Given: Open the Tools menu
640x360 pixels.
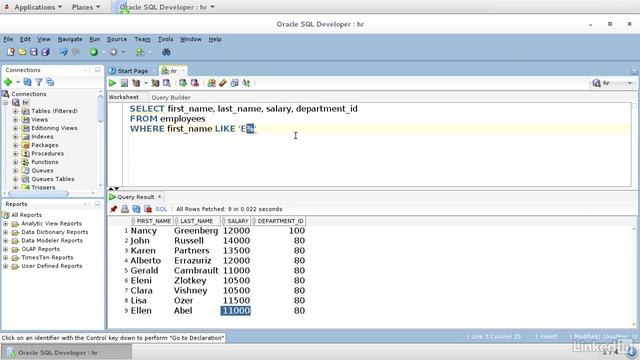Looking at the screenshot, I should (x=165, y=39).
